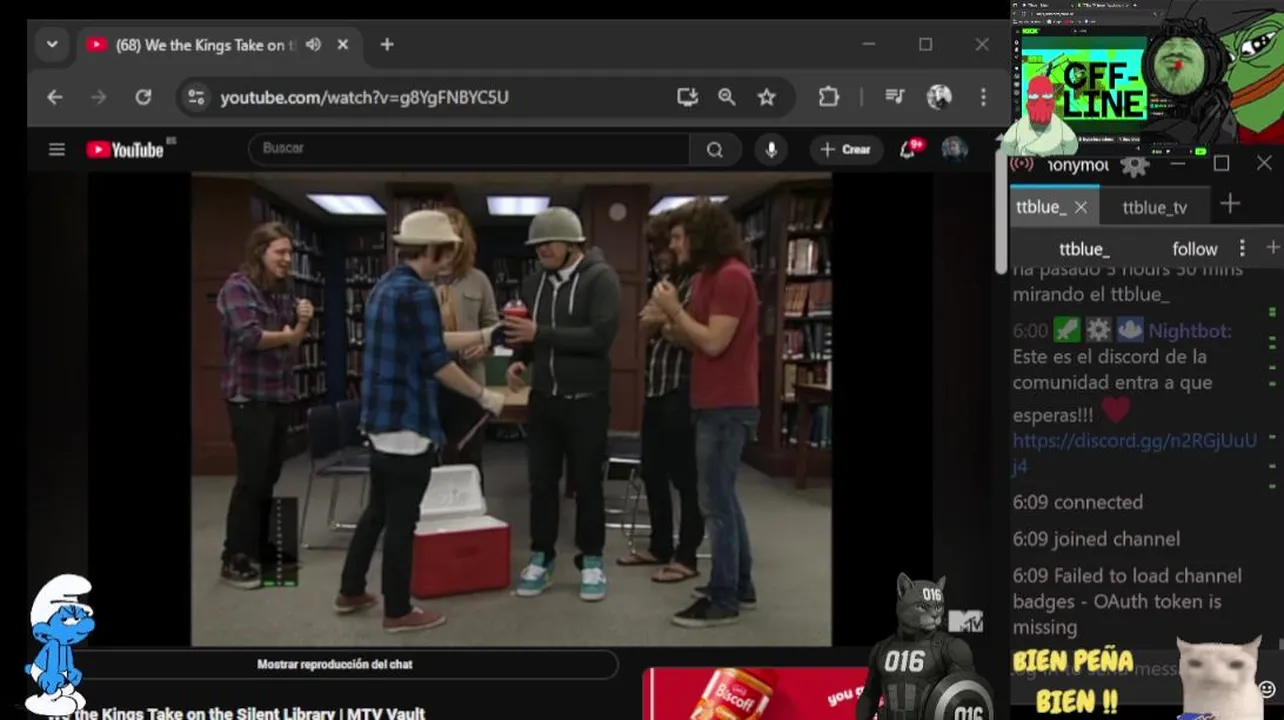This screenshot has height=720, width=1284.
Task: Open the zoom magnifier in address bar
Action: [727, 97]
